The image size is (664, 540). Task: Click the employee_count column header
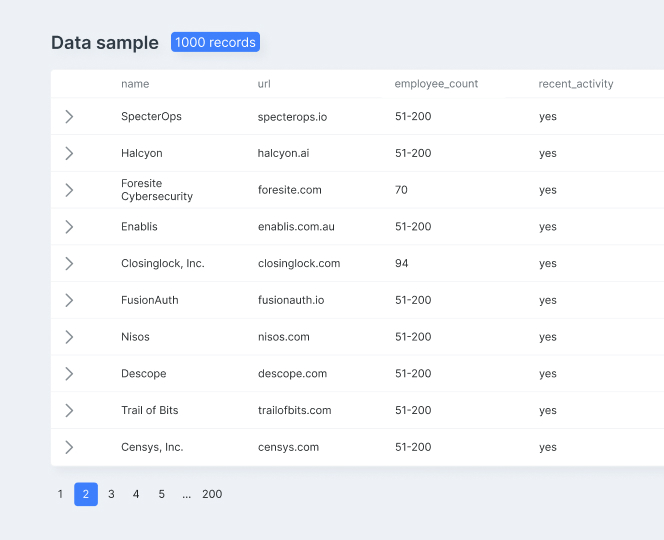click(x=436, y=84)
